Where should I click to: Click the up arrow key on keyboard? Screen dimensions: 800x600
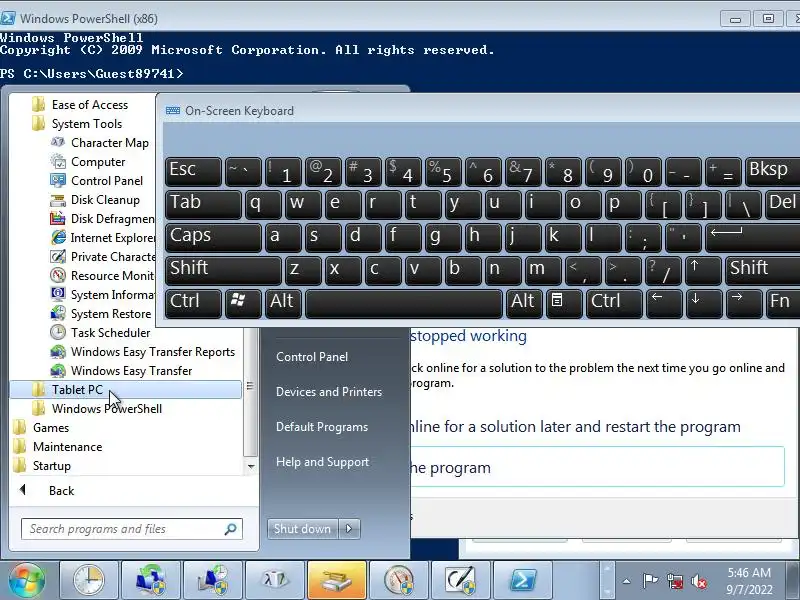click(703, 269)
